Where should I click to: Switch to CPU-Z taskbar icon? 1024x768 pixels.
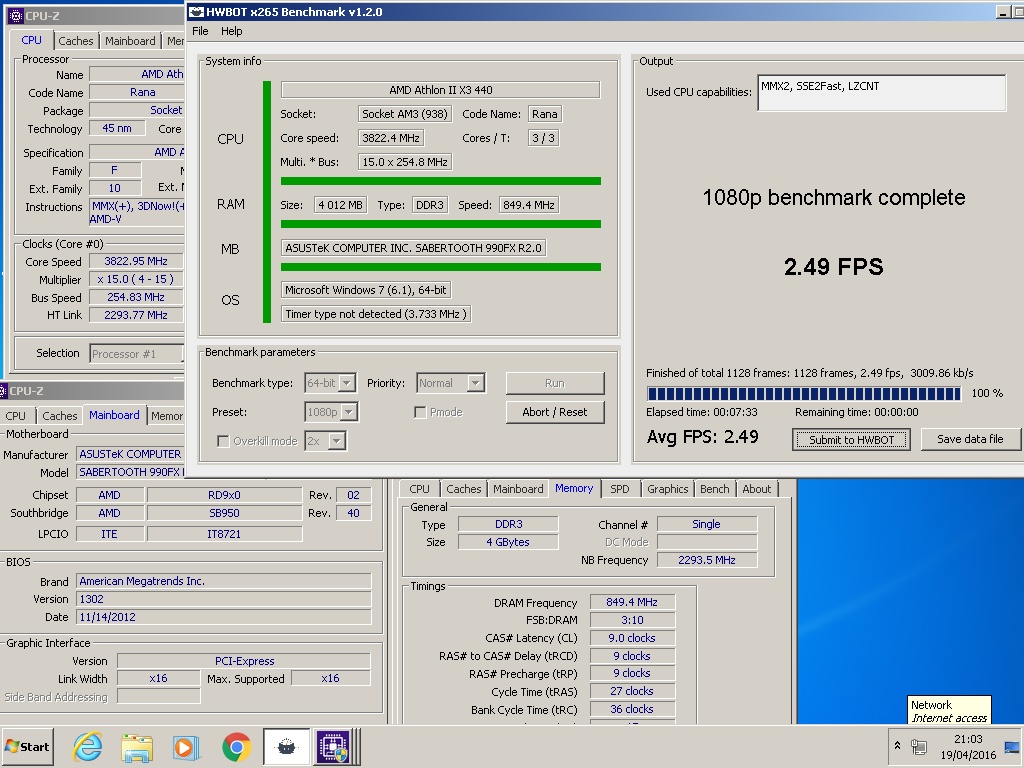tap(336, 746)
